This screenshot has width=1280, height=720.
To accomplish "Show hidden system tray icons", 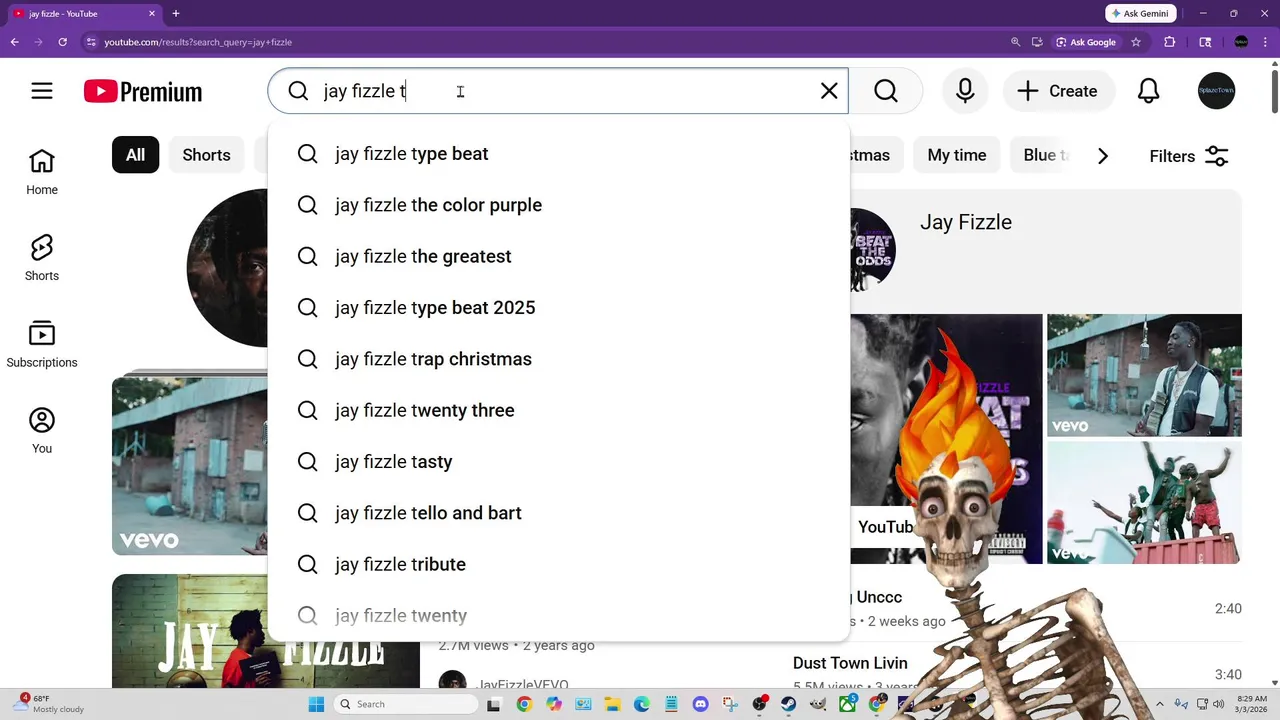I will coord(1160,704).
